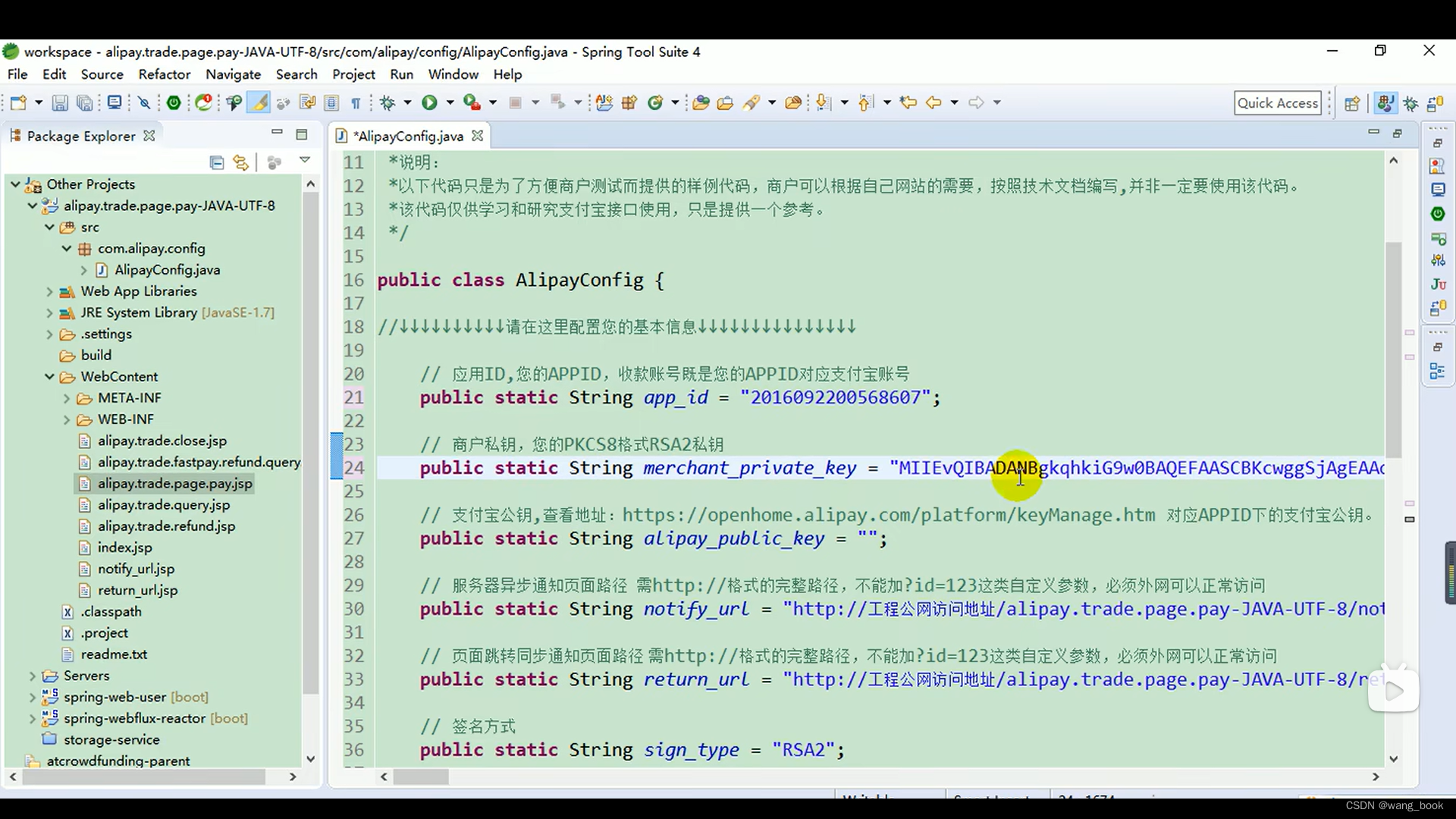Save the current file with the Save icon
This screenshot has height=819, width=1456.
(60, 102)
